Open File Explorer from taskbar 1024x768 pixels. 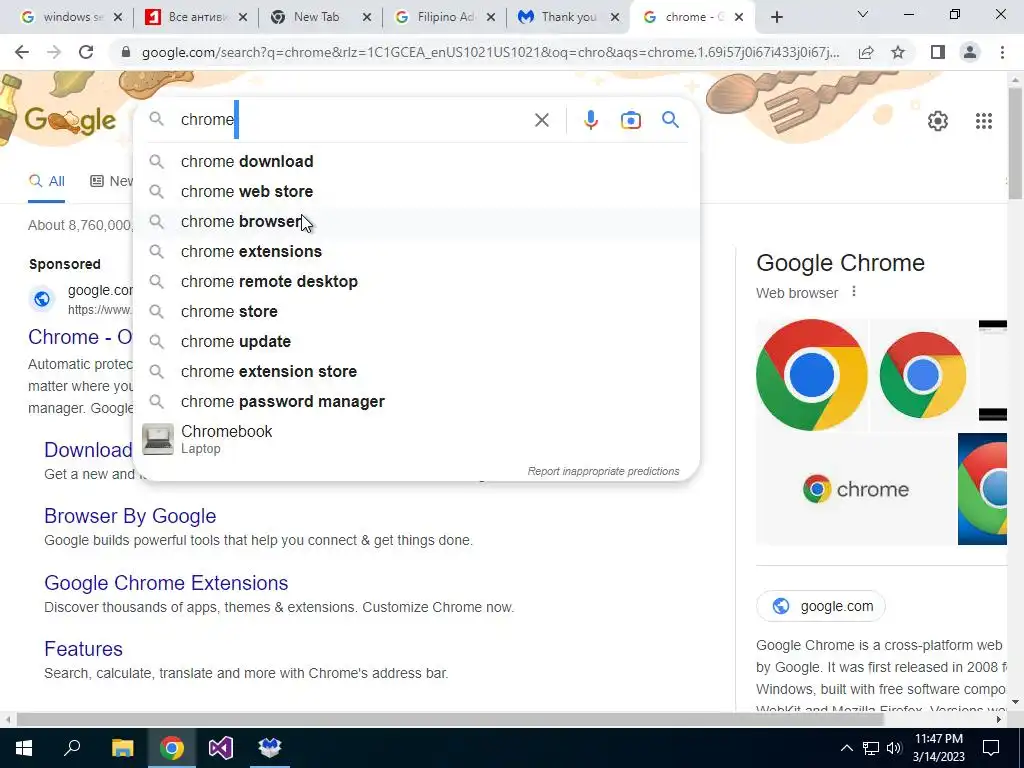(x=122, y=748)
